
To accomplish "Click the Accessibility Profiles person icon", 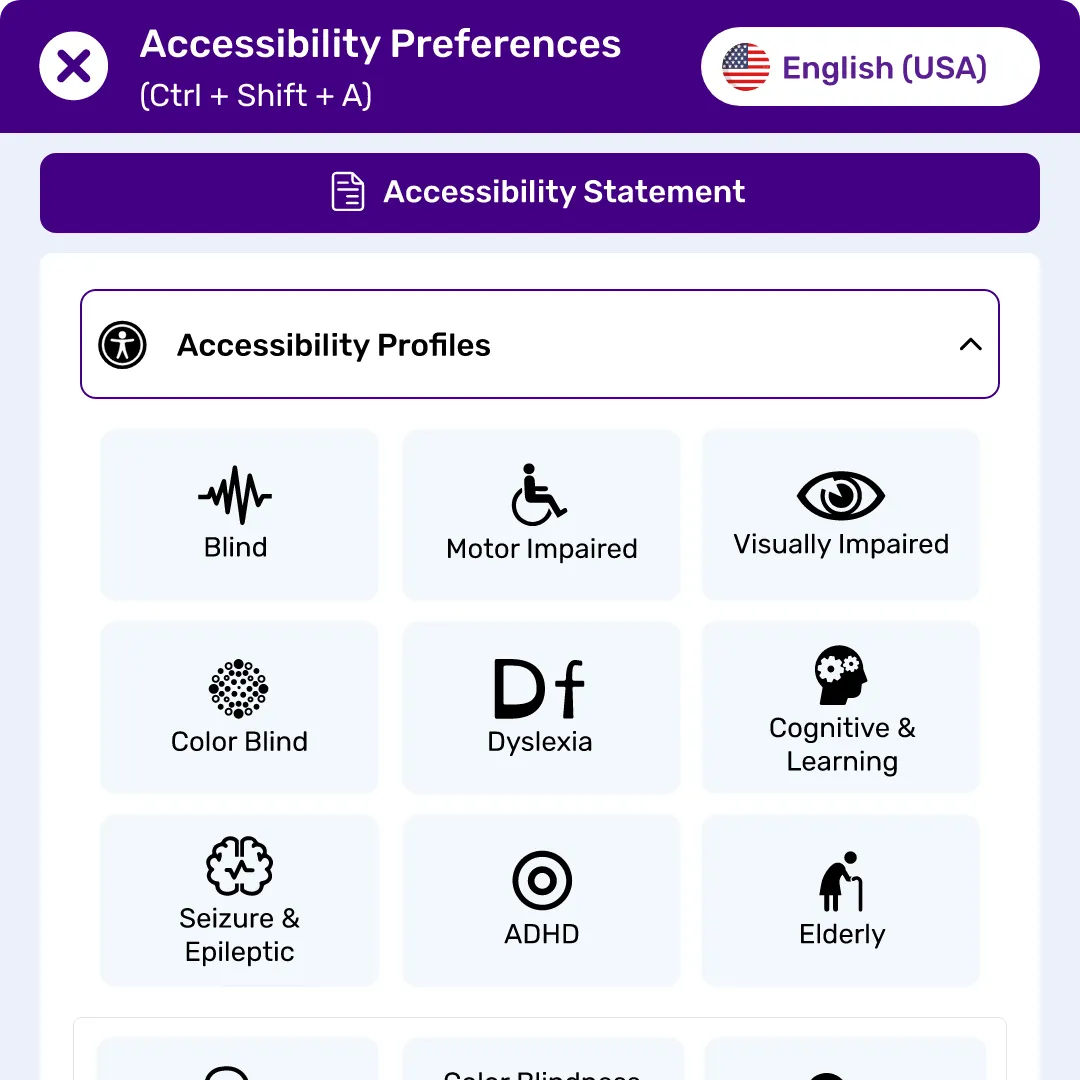I will click(x=122, y=344).
